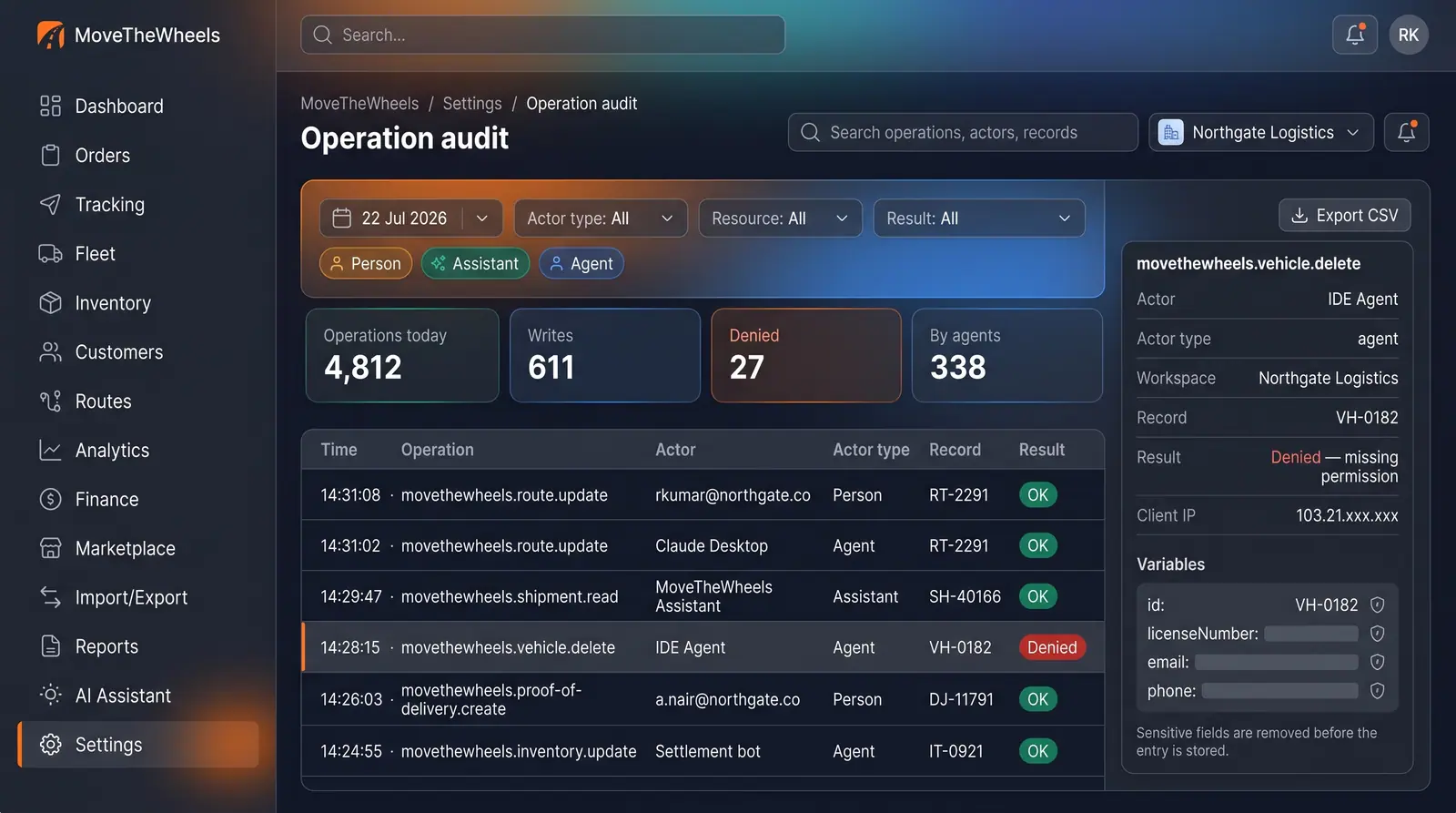Click the movethewheels.vehicle.delete panel title
Viewport: 1456px width, 813px height.
[1249, 263]
